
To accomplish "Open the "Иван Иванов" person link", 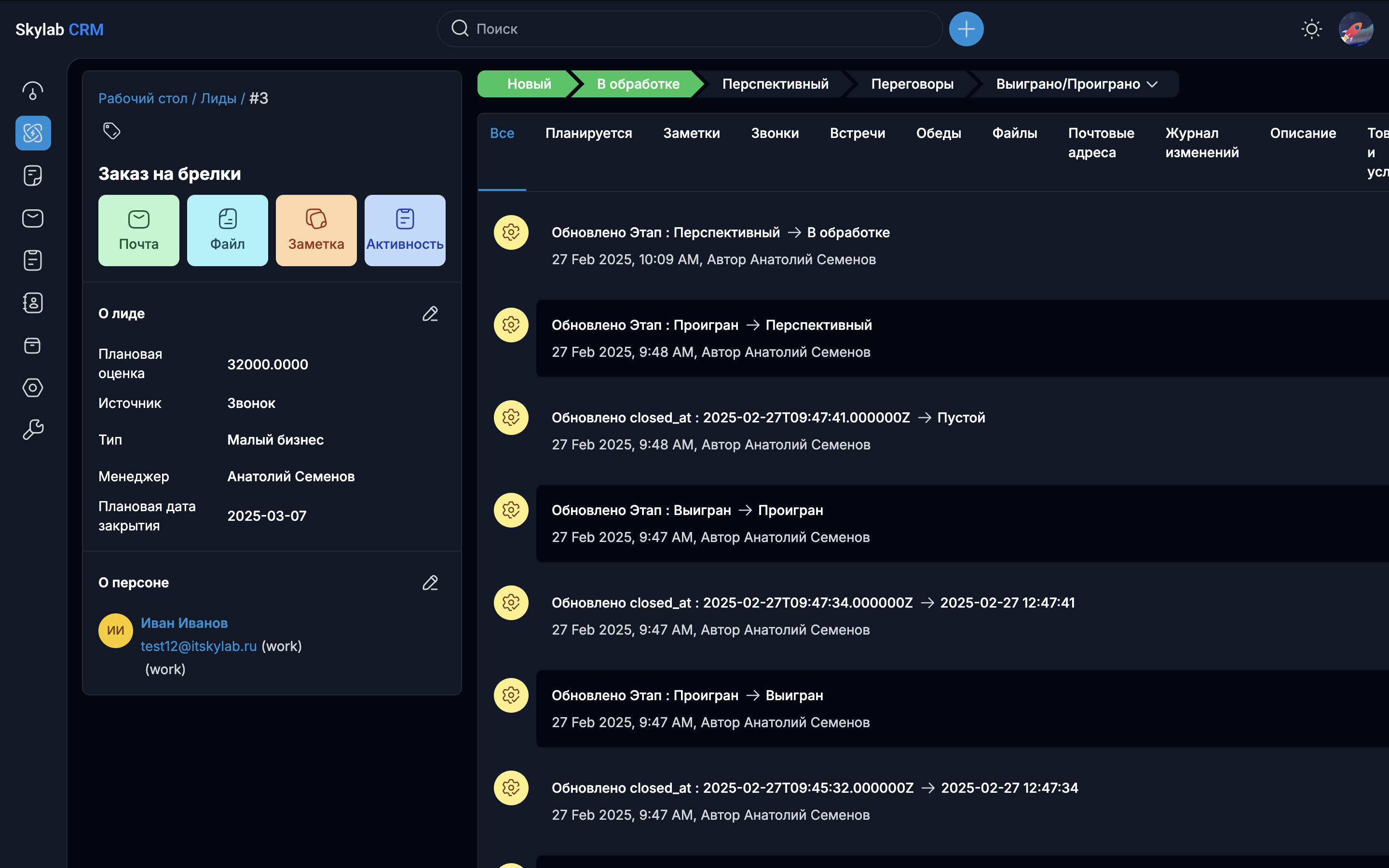I will tap(184, 623).
